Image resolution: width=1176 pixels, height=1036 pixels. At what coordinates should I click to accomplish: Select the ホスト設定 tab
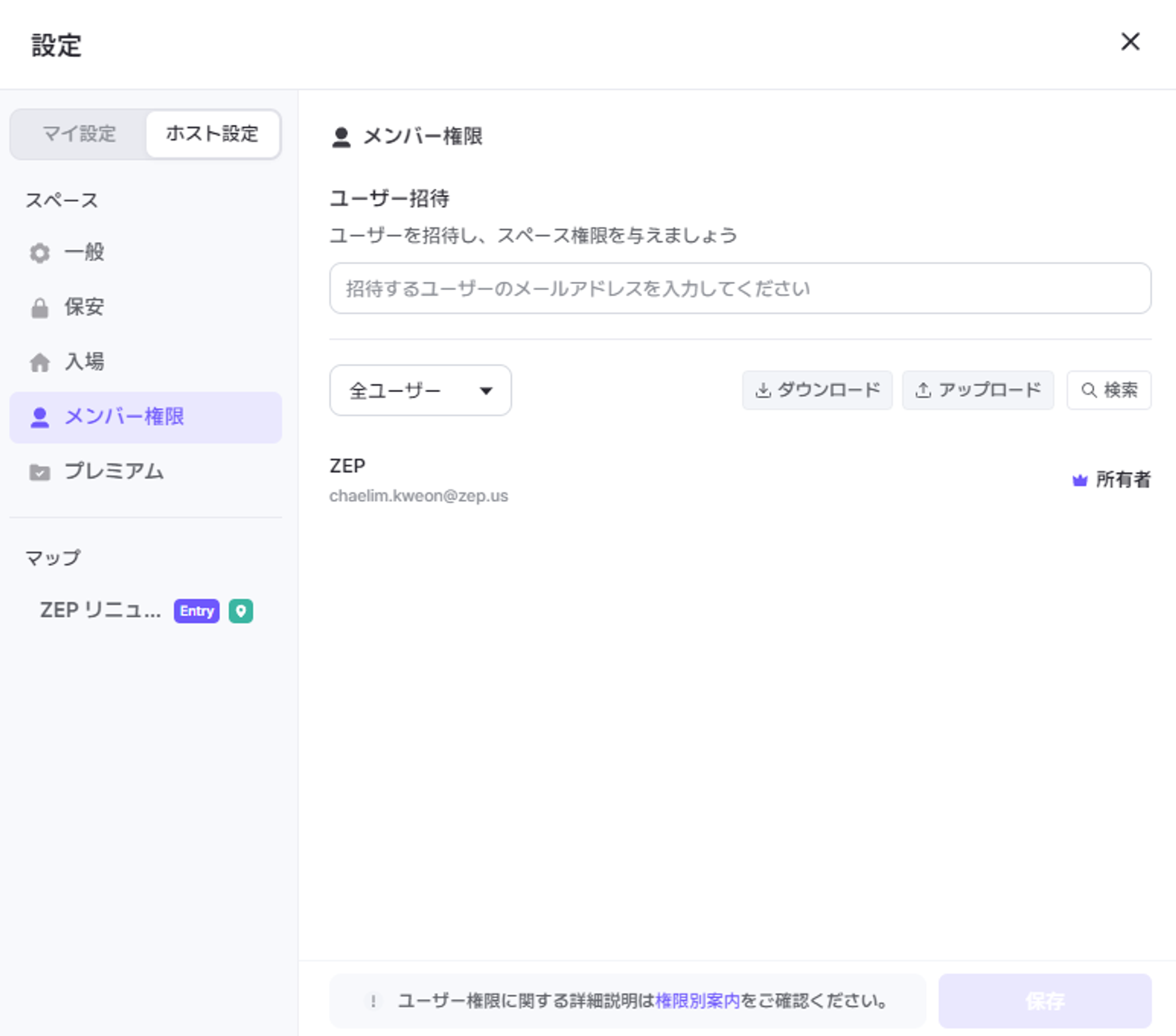click(x=212, y=133)
